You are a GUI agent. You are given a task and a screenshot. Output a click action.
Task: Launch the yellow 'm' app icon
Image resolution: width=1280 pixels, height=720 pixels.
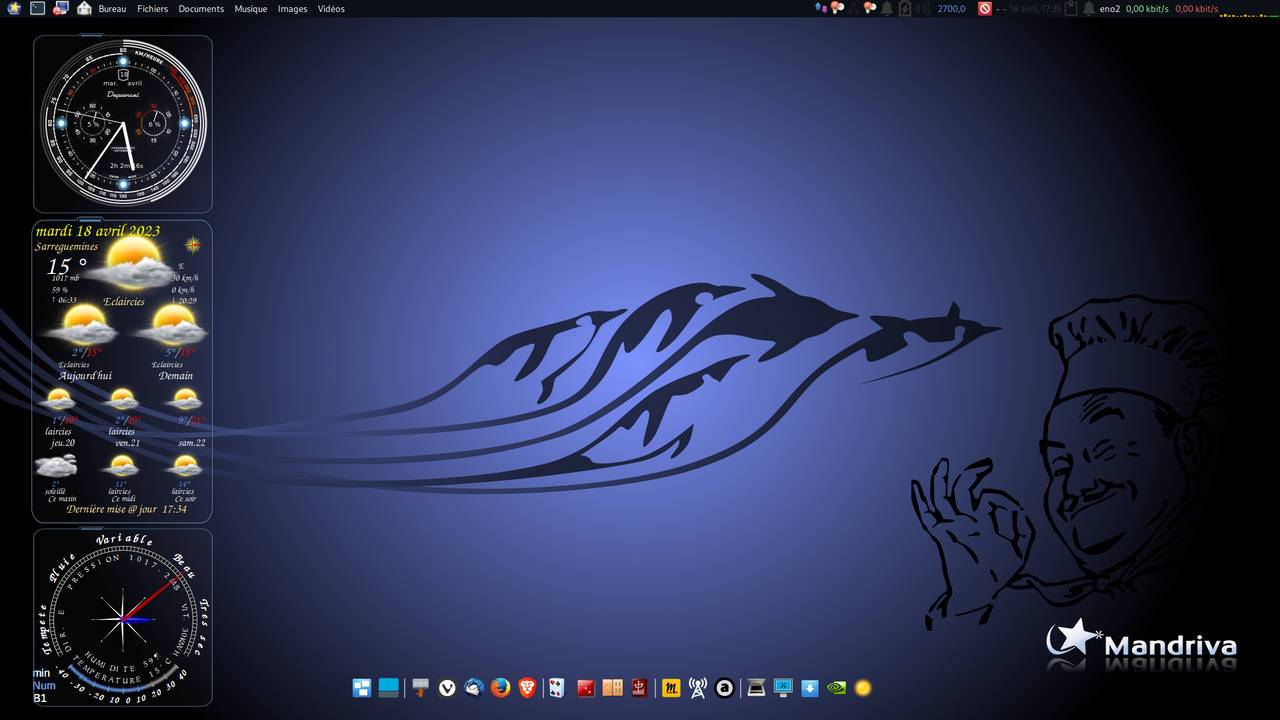tap(671, 688)
